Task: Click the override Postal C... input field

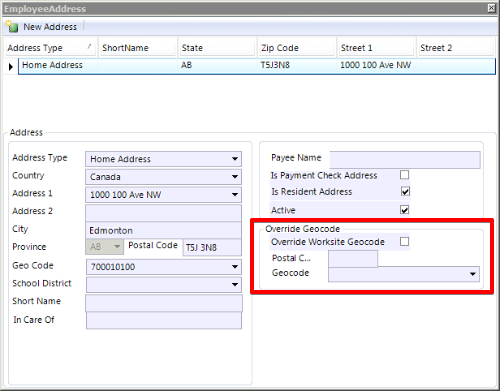Action: click(353, 259)
